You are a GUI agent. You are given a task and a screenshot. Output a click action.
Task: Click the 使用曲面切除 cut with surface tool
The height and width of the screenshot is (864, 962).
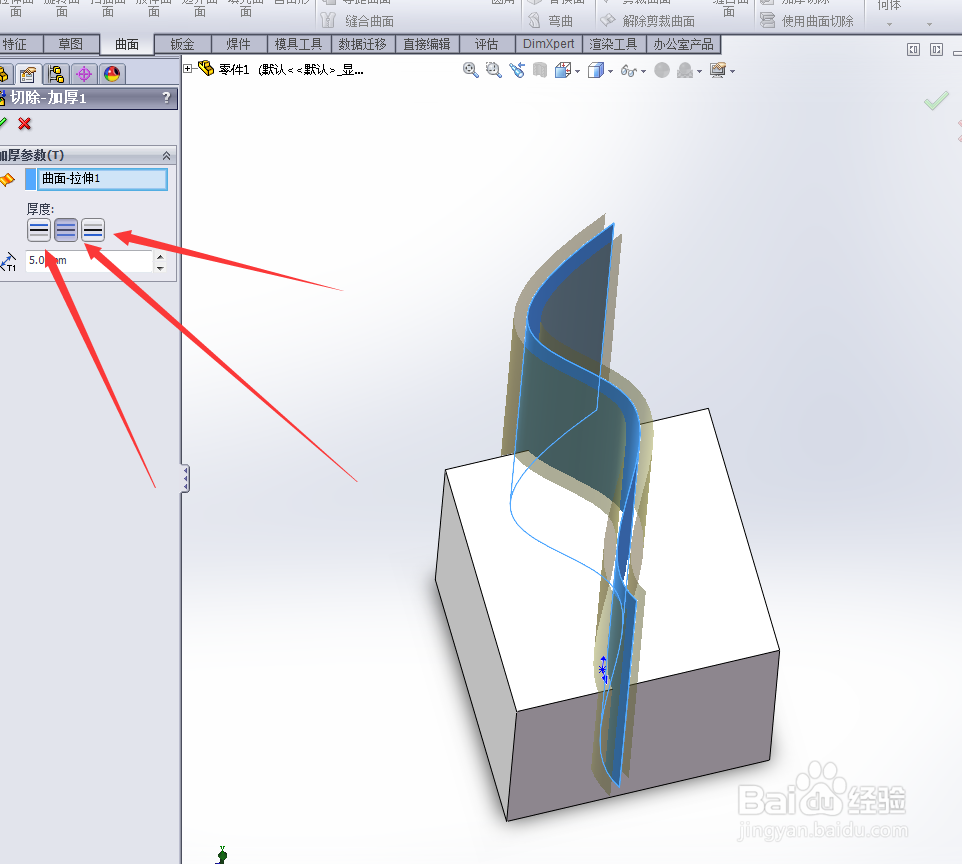point(807,21)
